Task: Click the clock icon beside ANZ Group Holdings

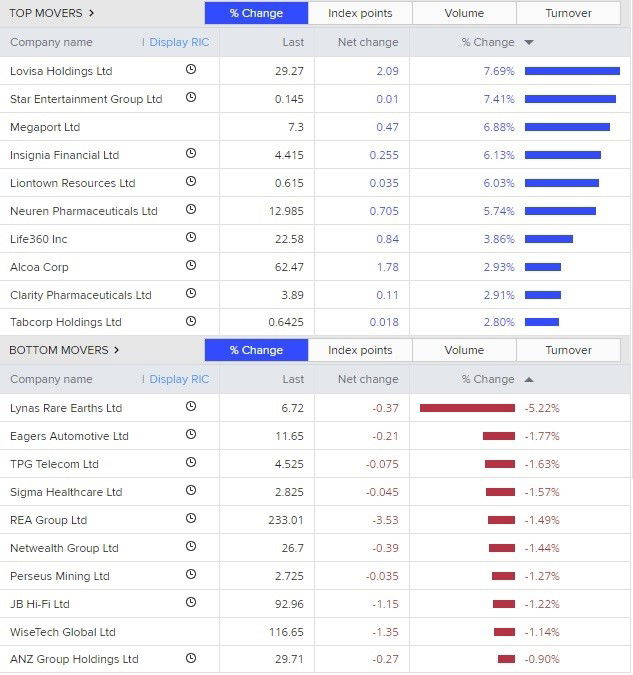Action: coord(191,658)
